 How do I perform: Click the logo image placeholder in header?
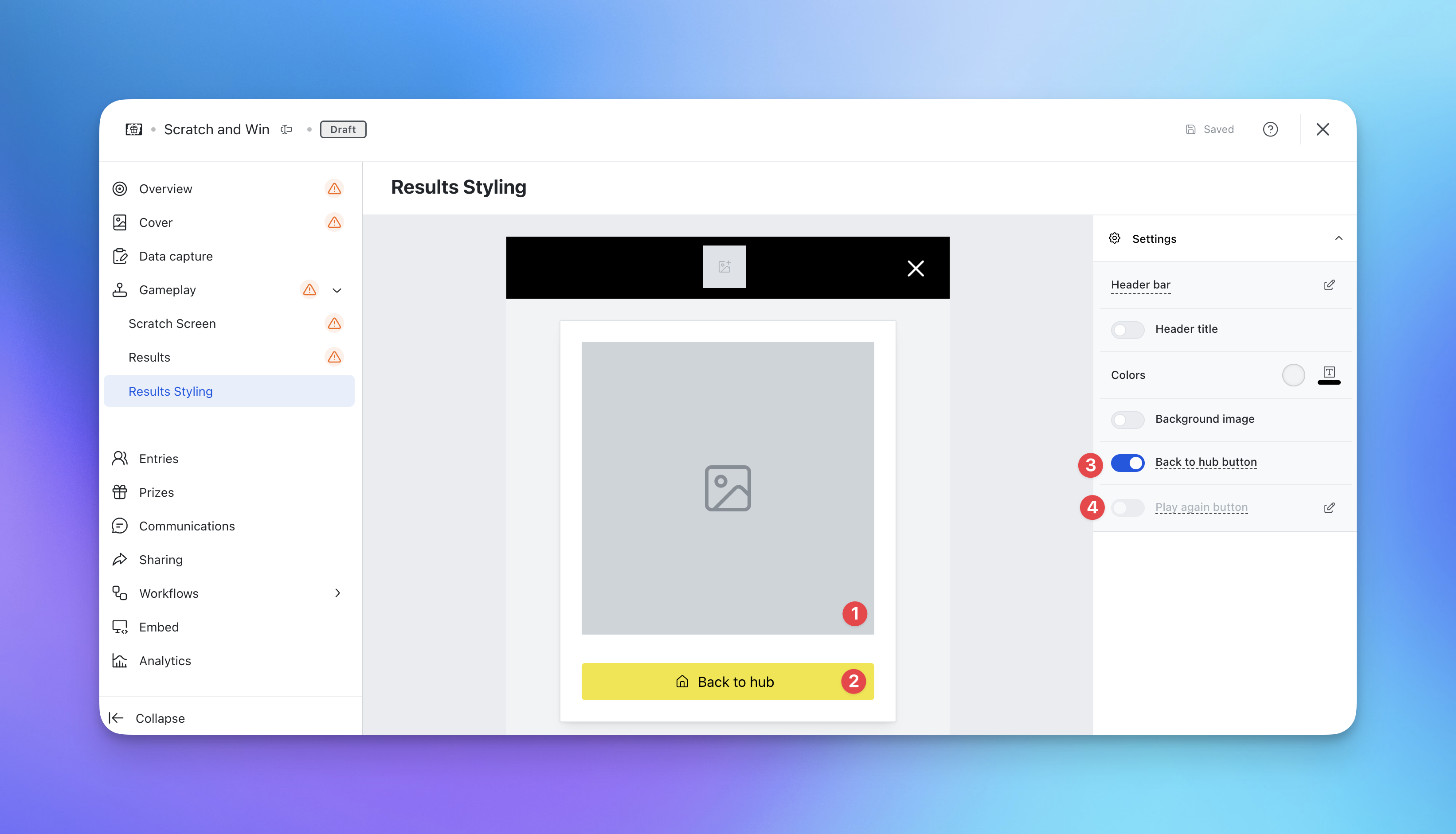(724, 267)
